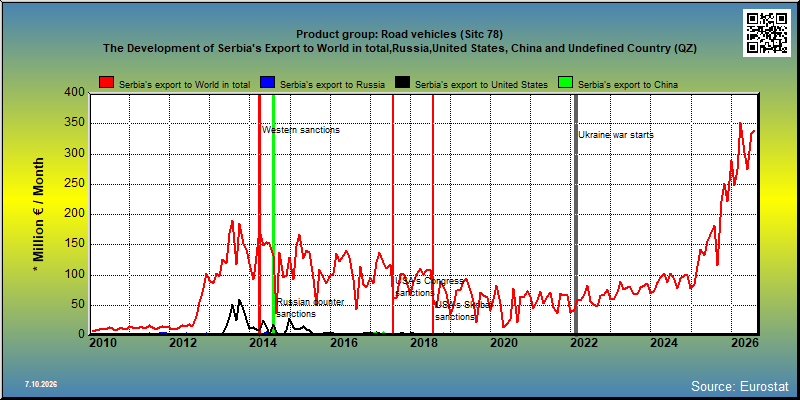The image size is (800, 400).
Task: Select legend text "Serbia's export to Russia"
Action: pyautogui.click(x=332, y=85)
